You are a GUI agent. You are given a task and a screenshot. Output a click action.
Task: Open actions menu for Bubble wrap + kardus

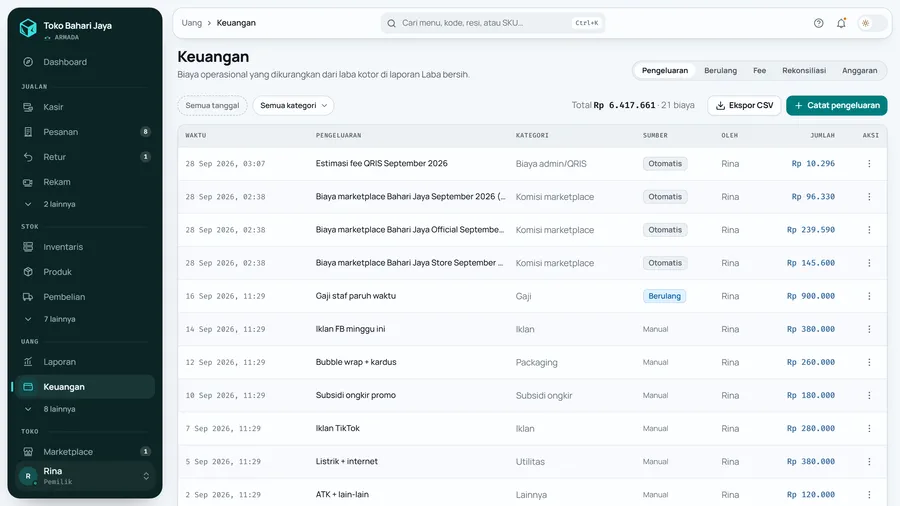(x=869, y=362)
